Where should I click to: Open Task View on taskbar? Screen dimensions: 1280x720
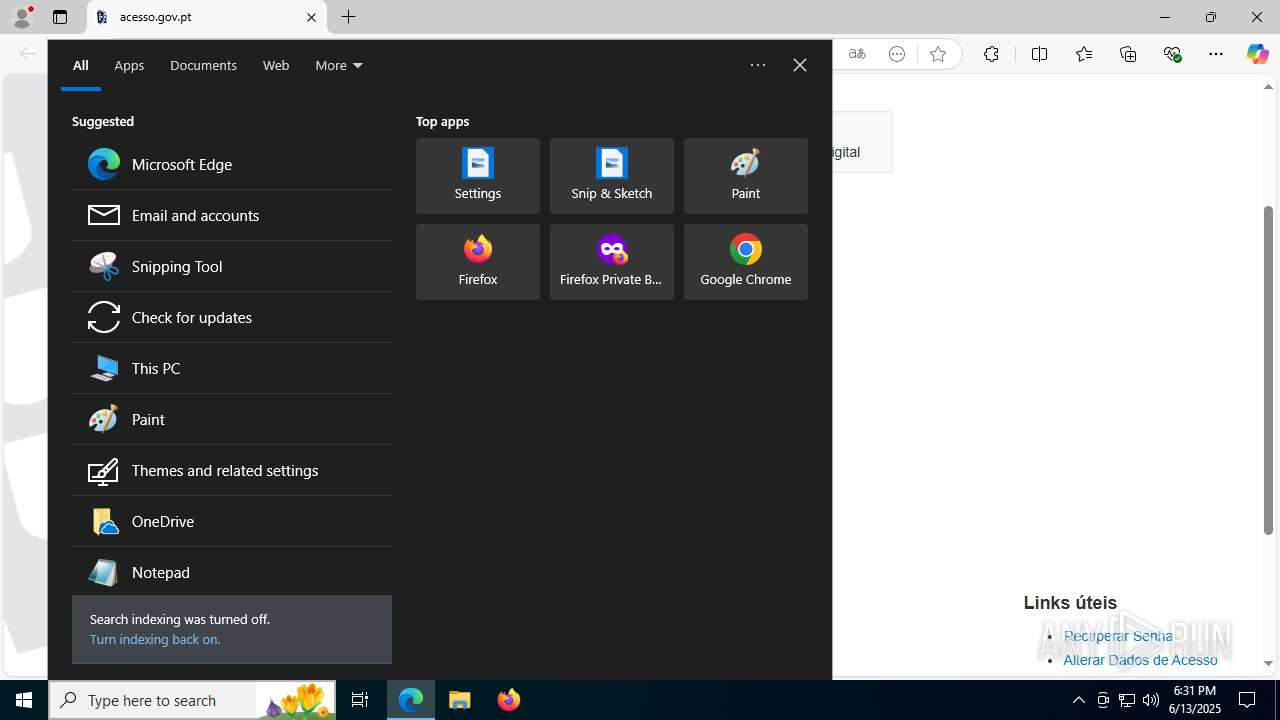[360, 700]
